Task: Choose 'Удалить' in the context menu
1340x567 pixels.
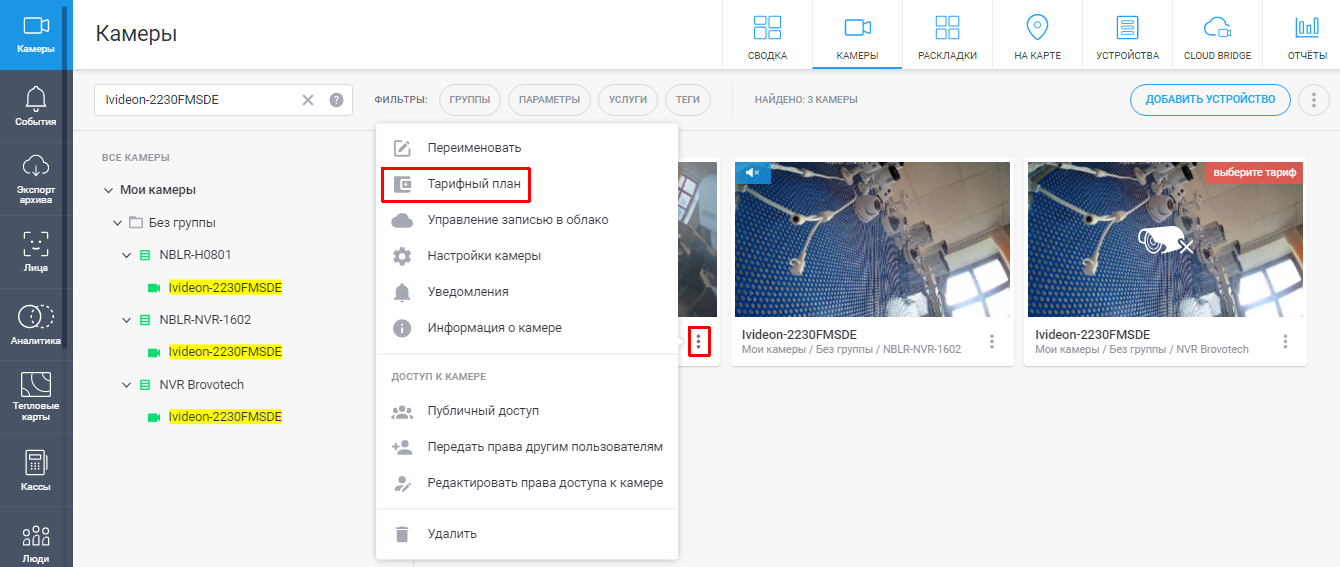Action: [x=452, y=534]
